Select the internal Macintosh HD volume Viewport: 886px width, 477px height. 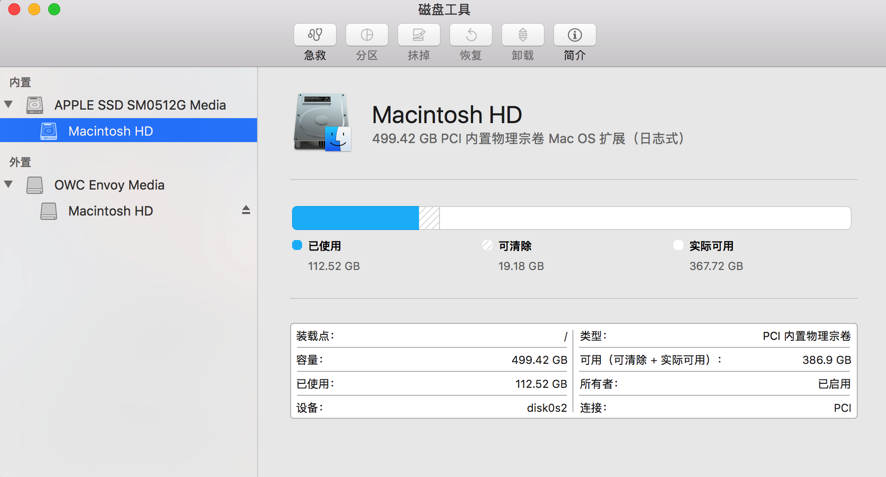coord(110,131)
